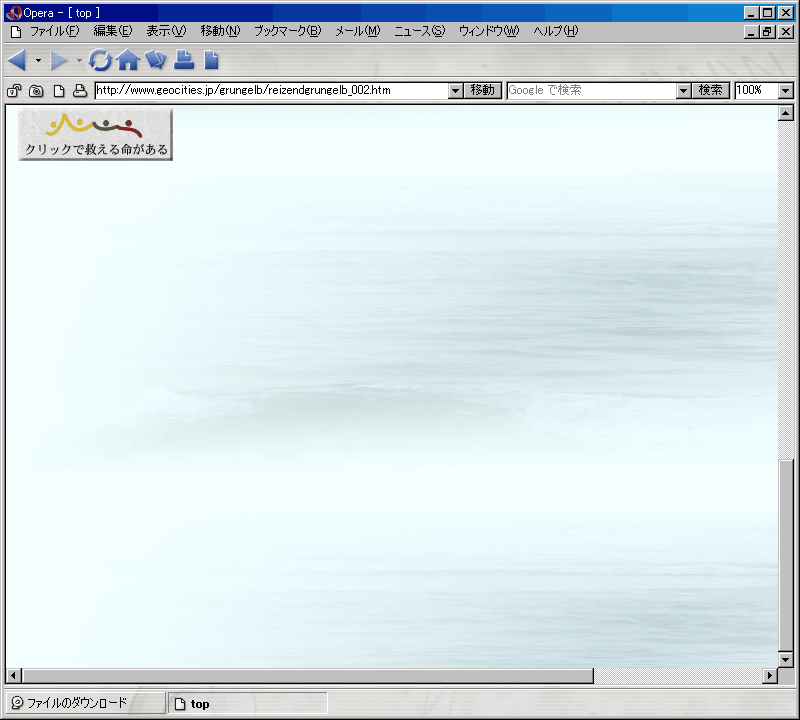Click the print preview icon beside address bar
This screenshot has width=800, height=720.
(x=80, y=91)
